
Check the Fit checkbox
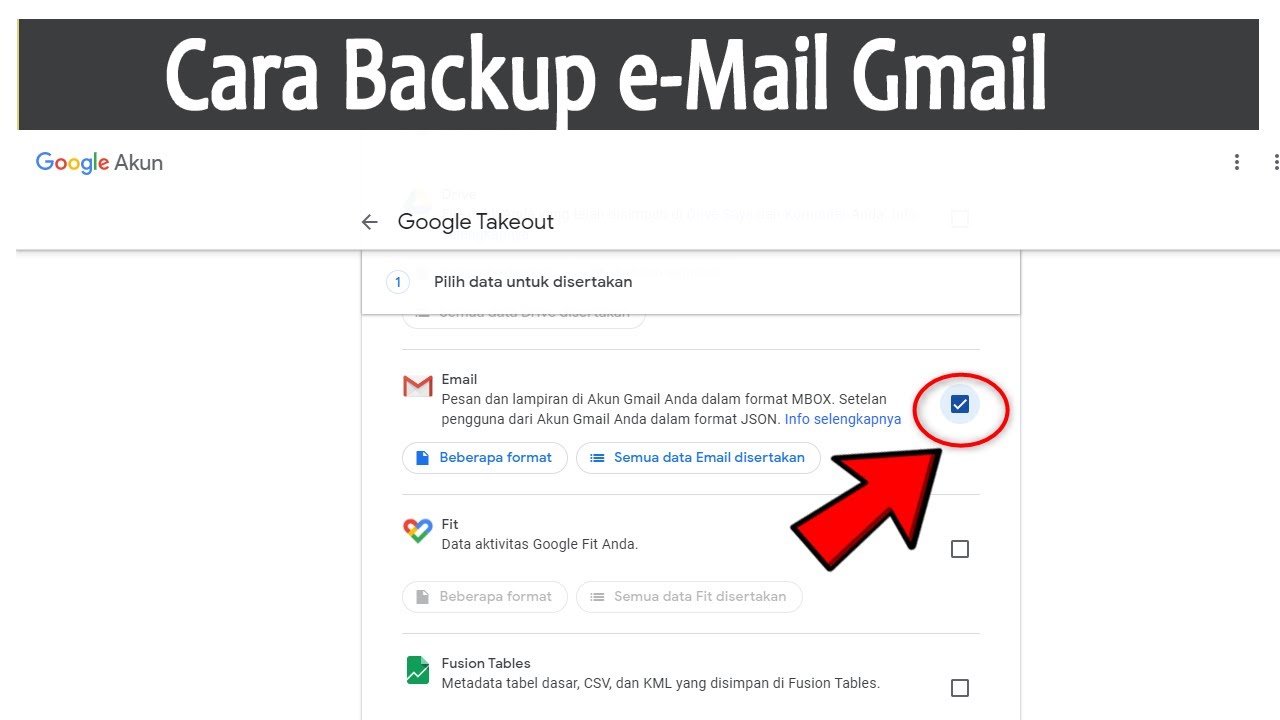(x=960, y=549)
